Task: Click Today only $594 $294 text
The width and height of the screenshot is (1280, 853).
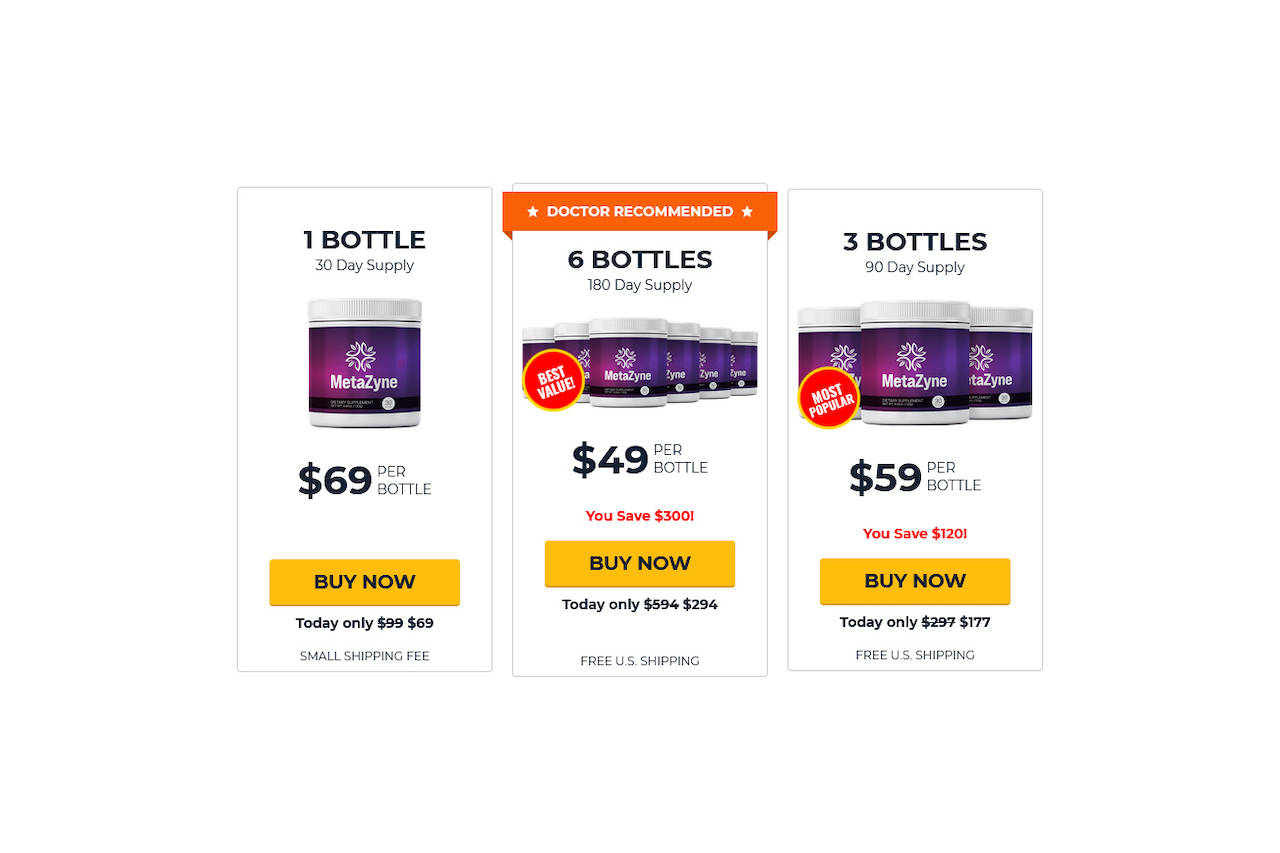Action: pos(640,605)
